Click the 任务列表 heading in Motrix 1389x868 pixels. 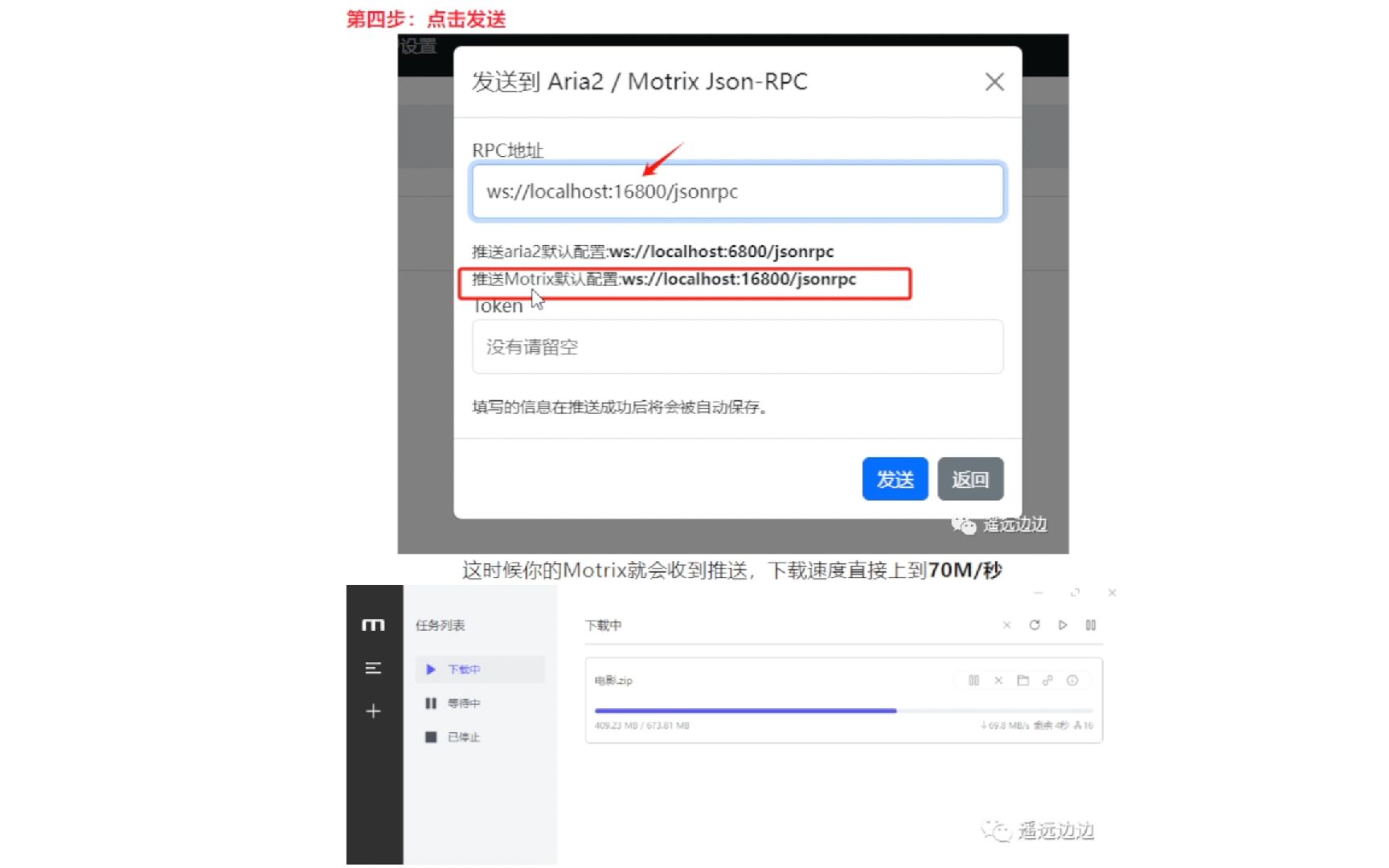tap(440, 625)
